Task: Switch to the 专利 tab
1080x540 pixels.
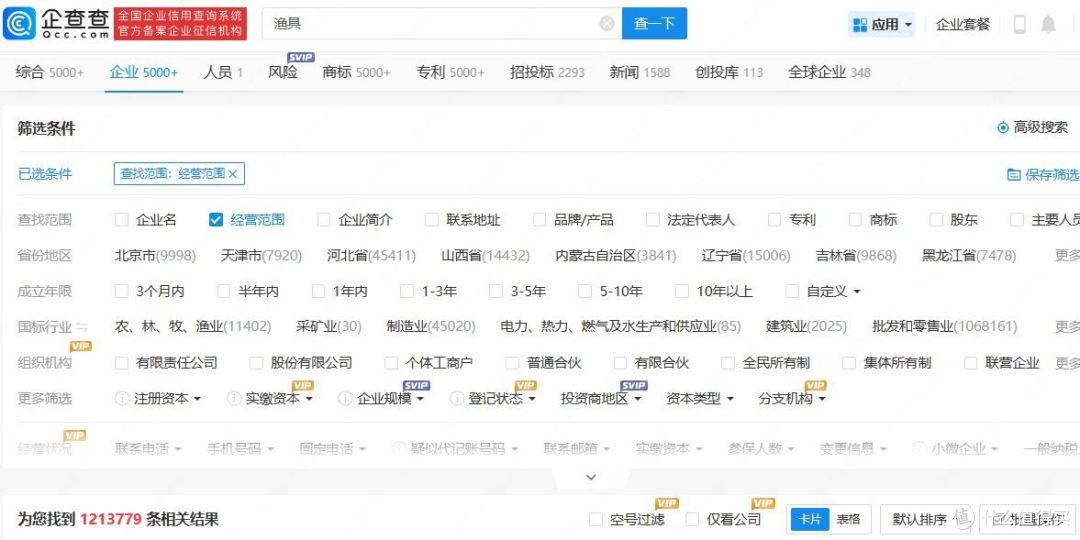Action: point(450,72)
